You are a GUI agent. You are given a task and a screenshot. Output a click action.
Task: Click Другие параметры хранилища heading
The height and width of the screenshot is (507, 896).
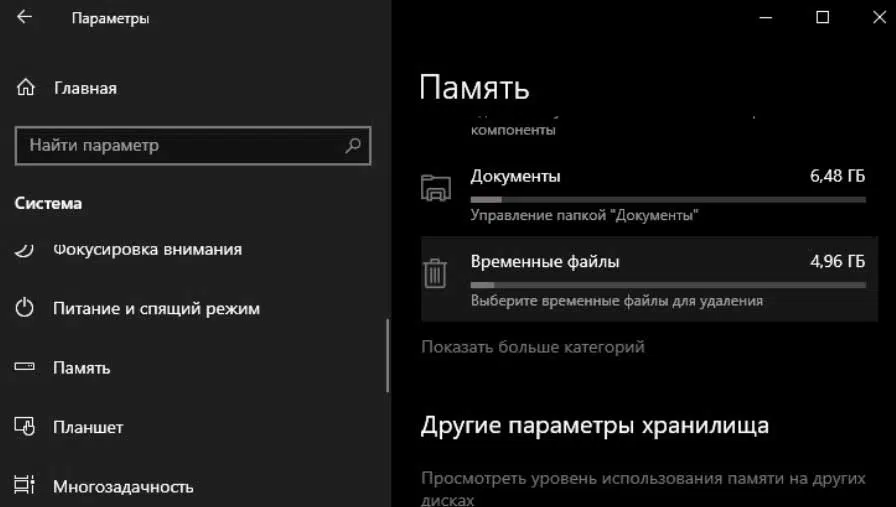[595, 426]
